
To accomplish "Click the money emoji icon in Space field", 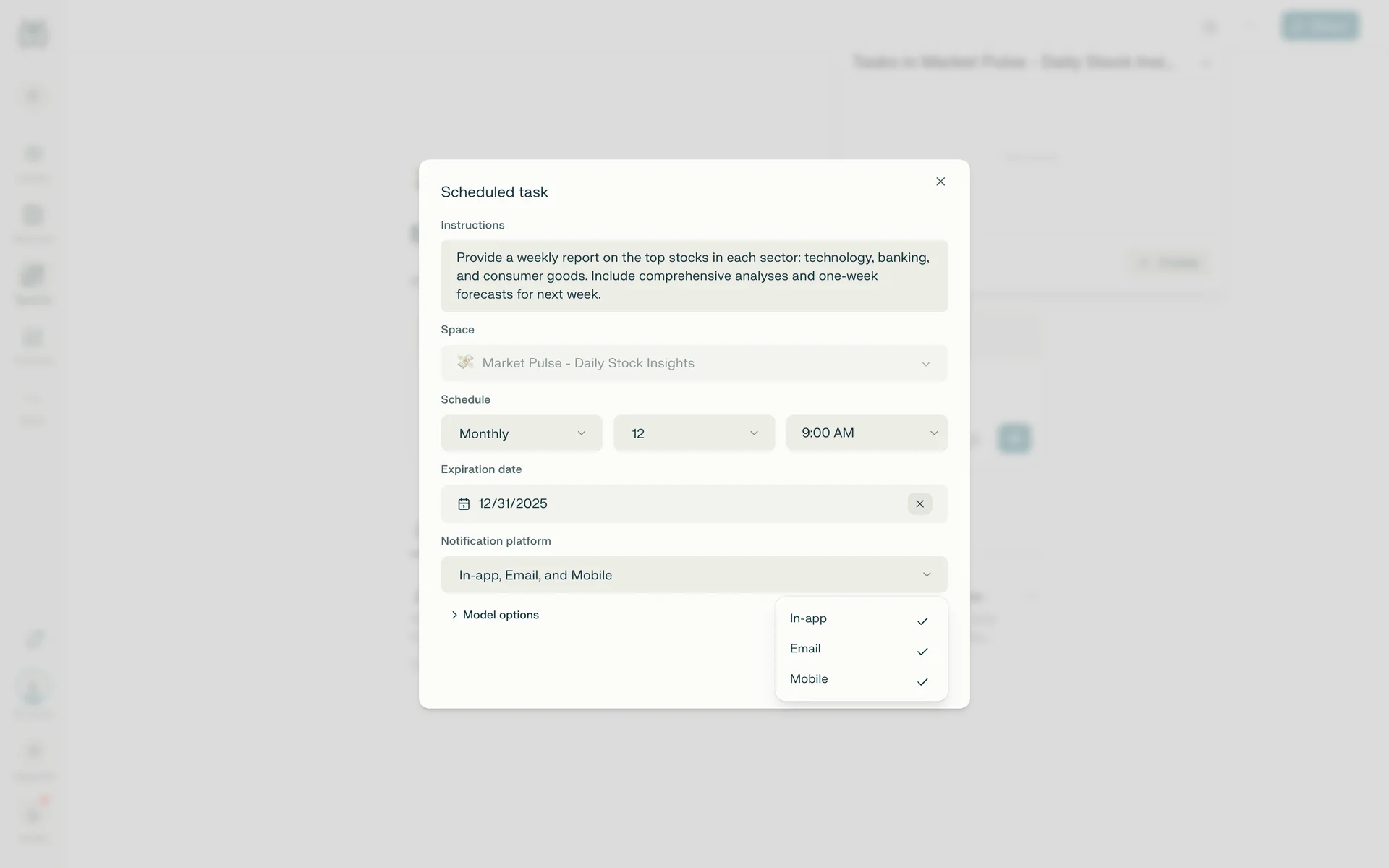I will click(465, 362).
